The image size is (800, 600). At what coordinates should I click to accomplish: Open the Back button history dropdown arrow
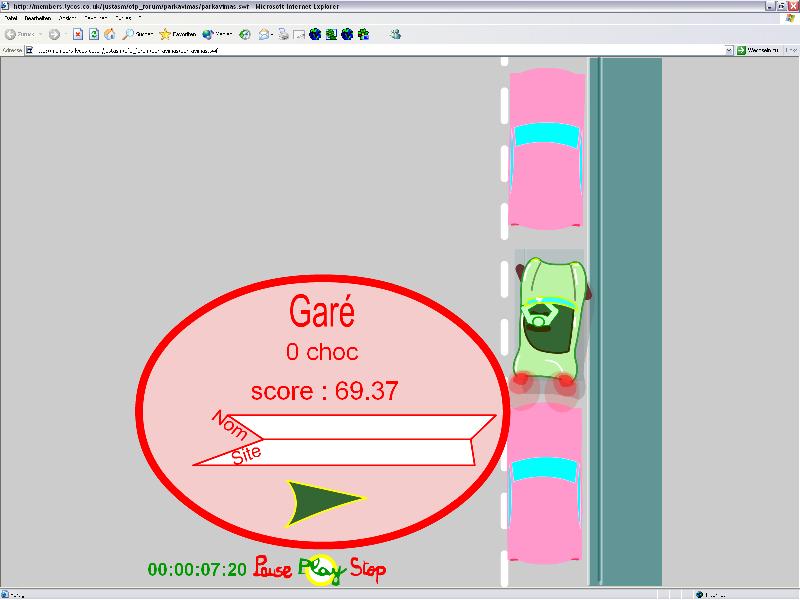[x=40, y=34]
